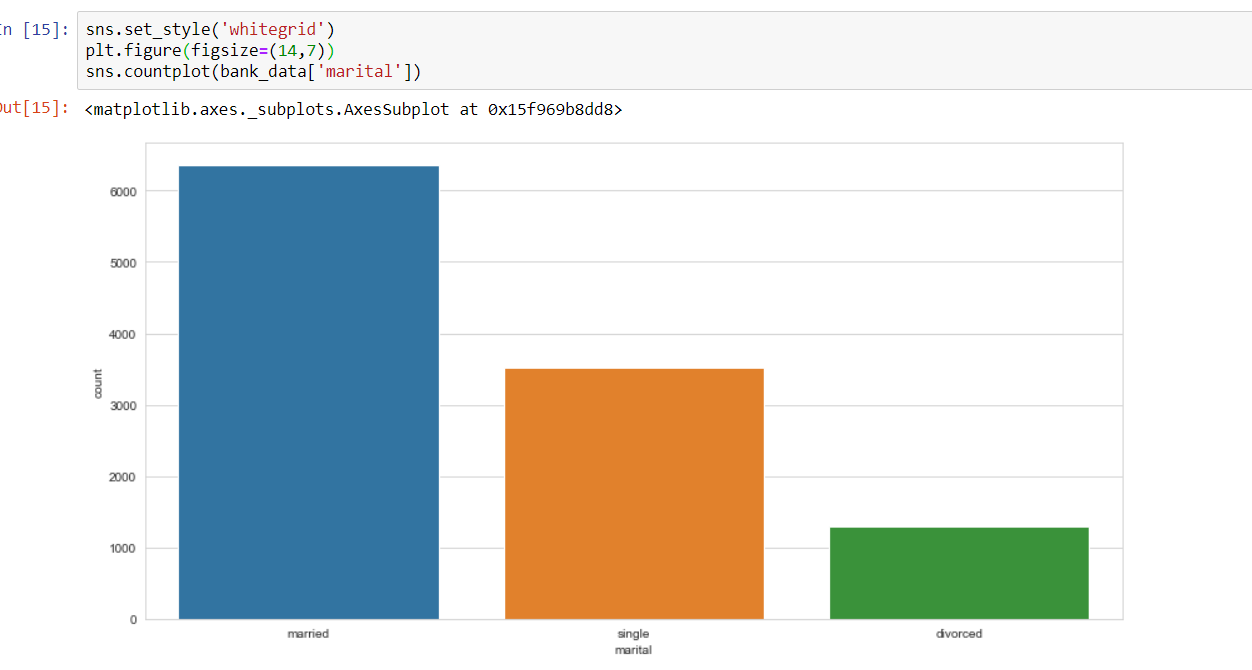Viewport: 1252px width, 670px height.
Task: Click the blue married bar
Action: (308, 390)
